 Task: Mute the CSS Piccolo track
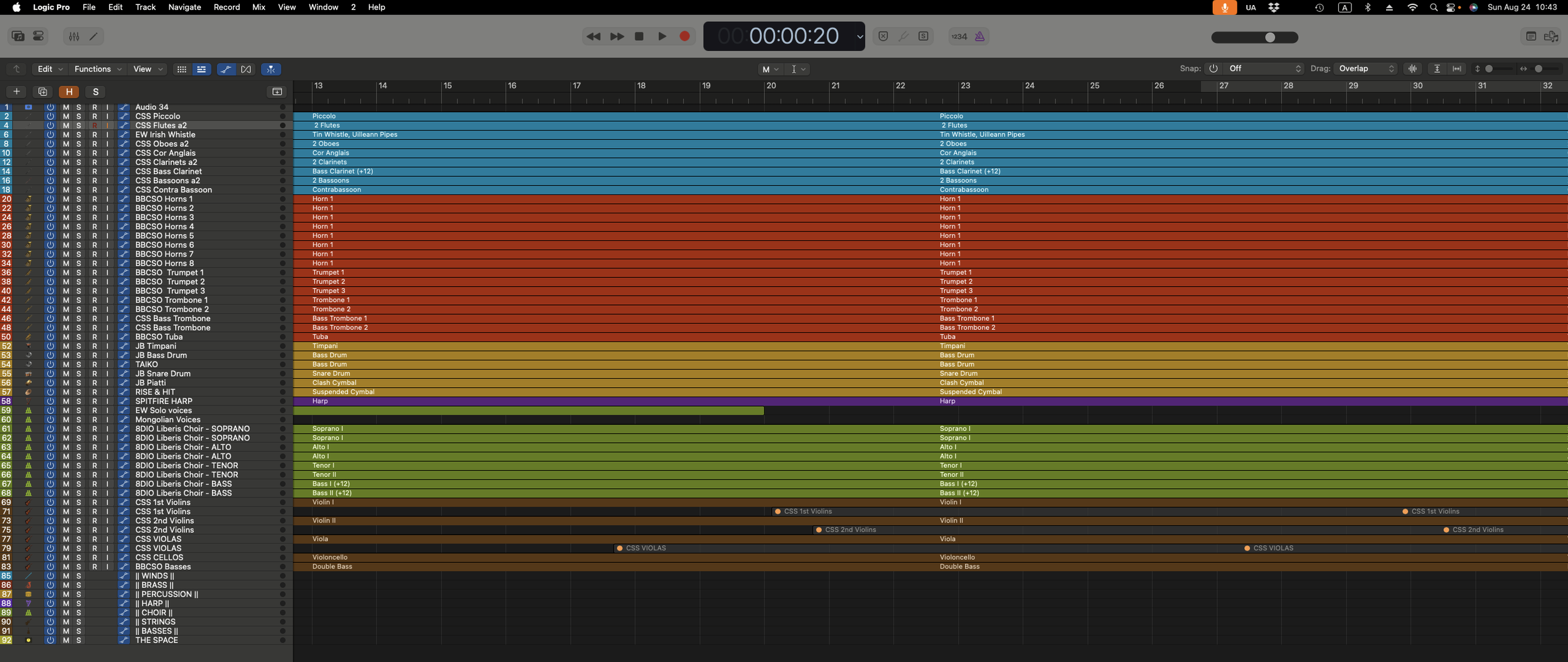[66, 116]
